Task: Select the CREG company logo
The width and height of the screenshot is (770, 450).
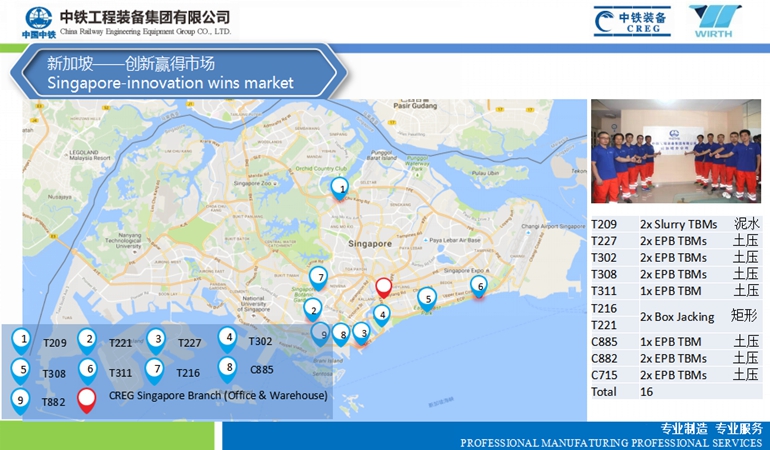Action: 632,22
